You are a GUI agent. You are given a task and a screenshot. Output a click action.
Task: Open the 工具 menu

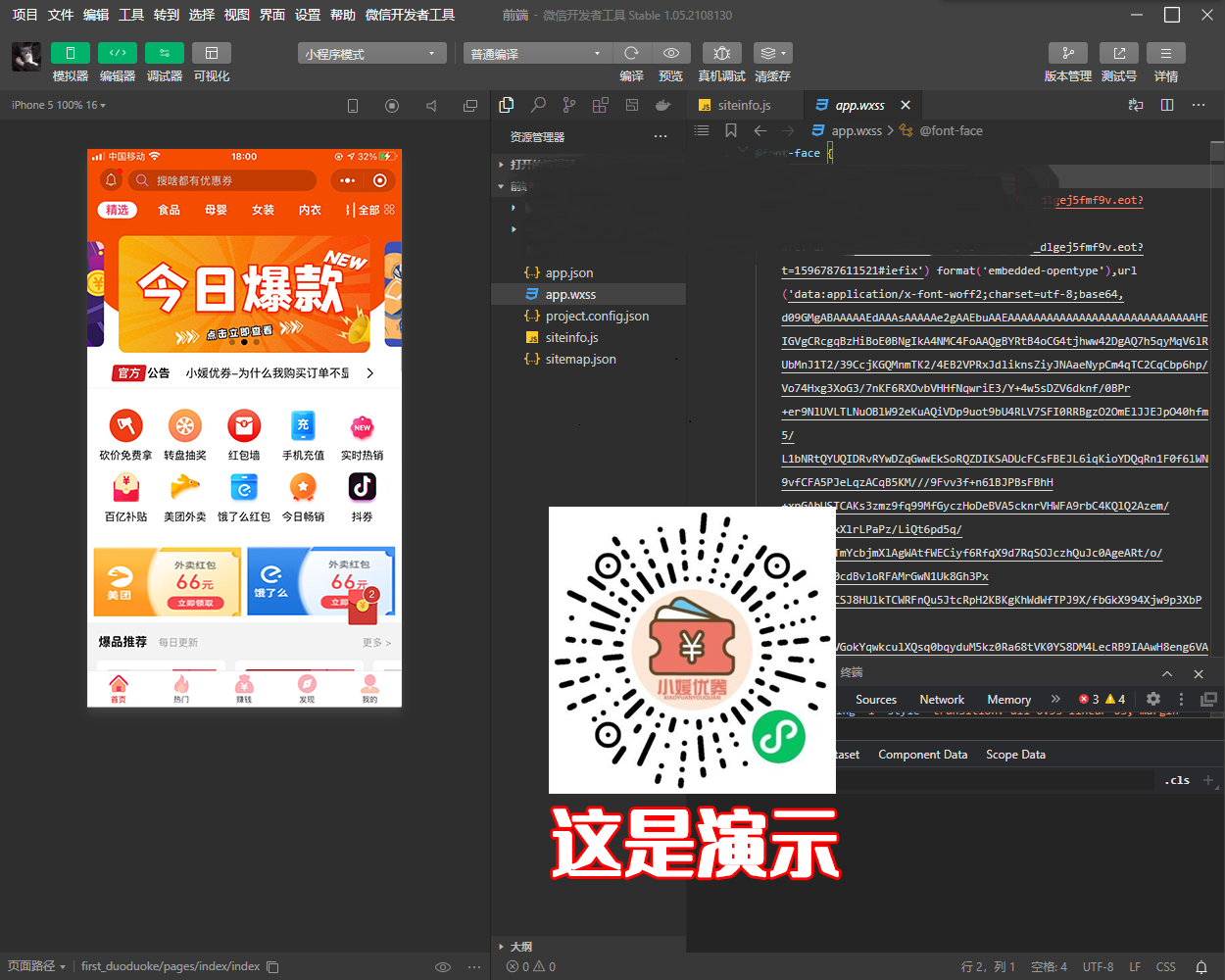pos(131,15)
